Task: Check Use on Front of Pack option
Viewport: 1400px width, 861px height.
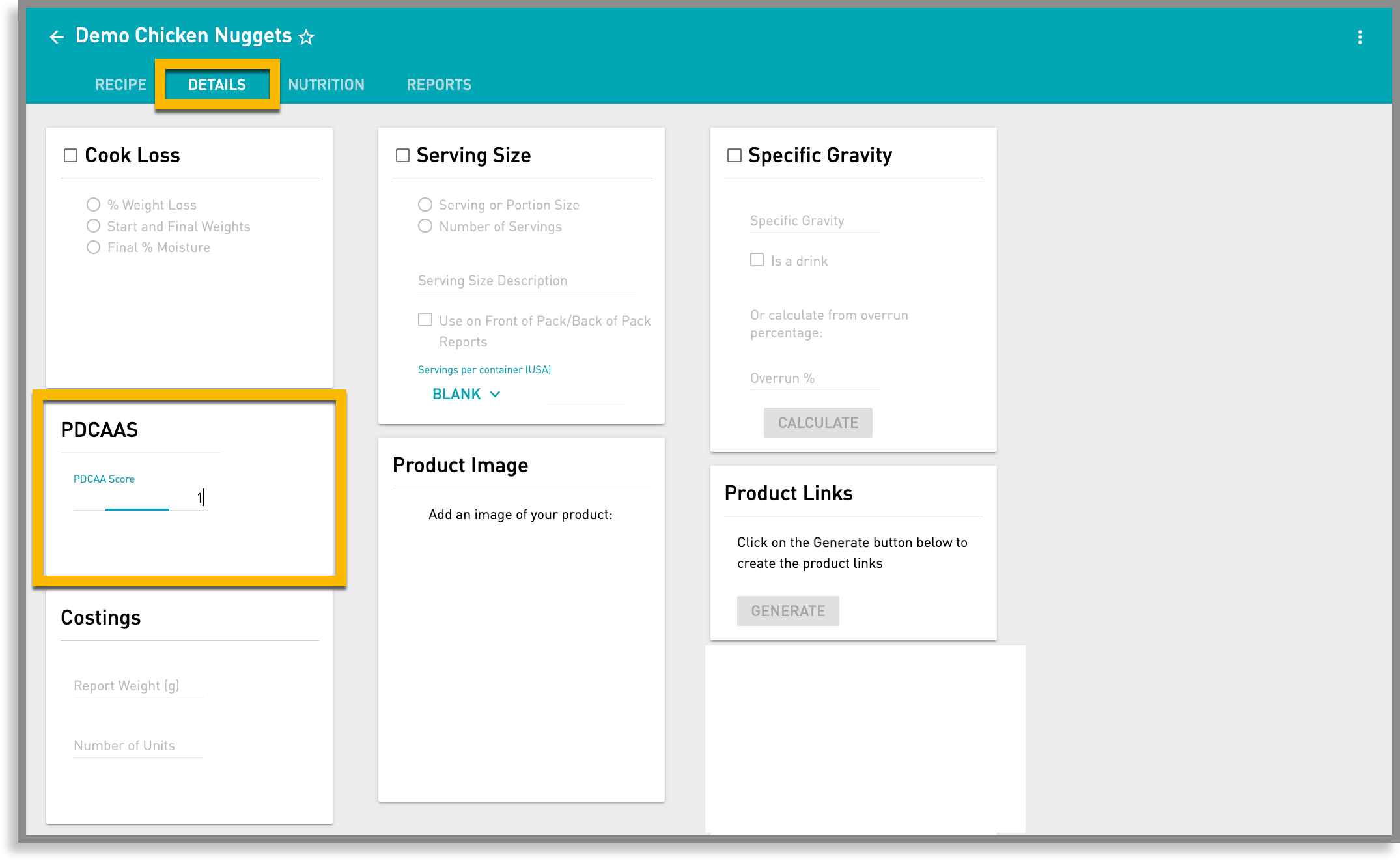Action: (x=425, y=320)
